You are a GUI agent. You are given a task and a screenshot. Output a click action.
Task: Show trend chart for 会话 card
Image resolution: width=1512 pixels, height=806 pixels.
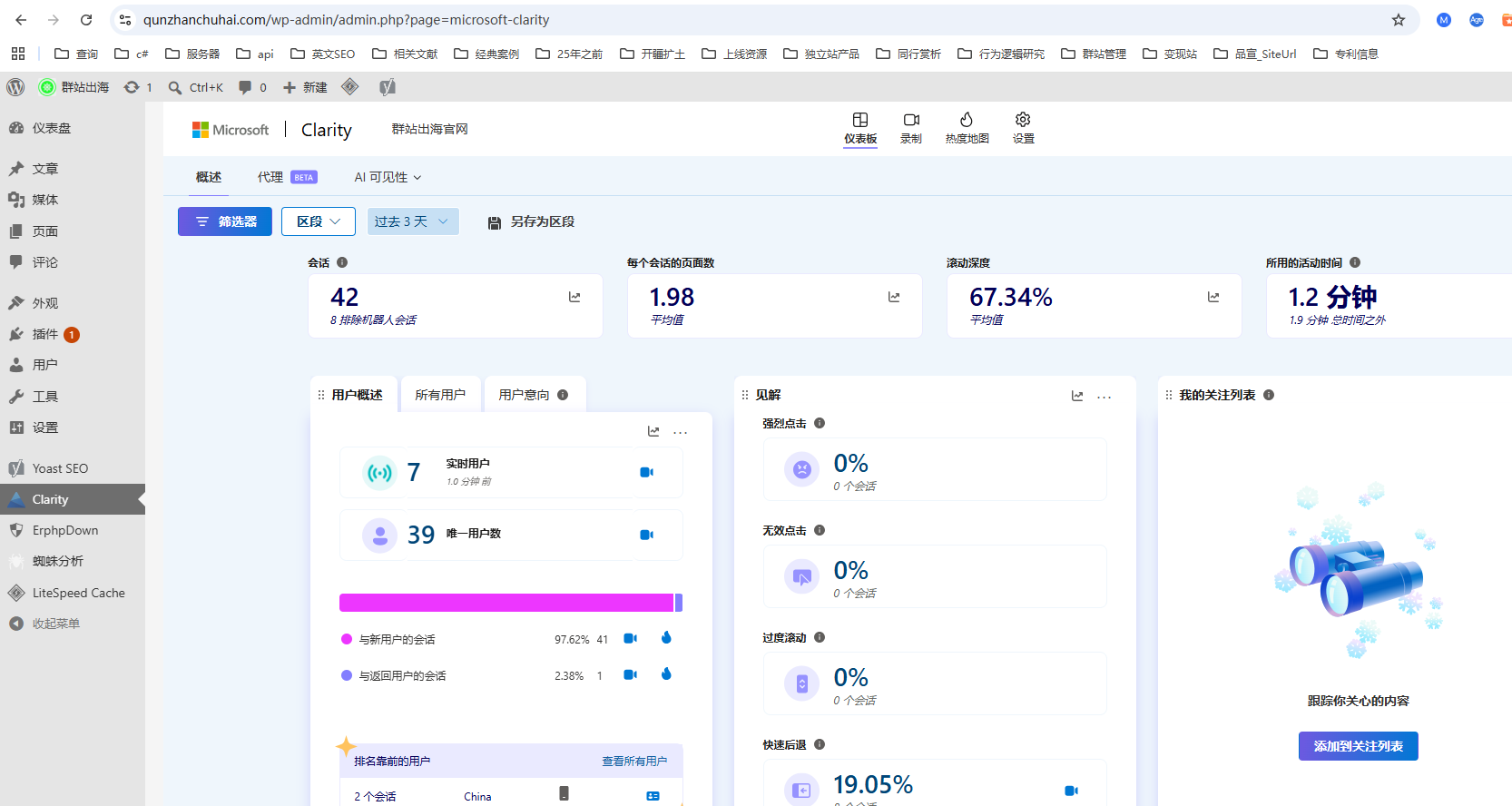click(x=574, y=297)
